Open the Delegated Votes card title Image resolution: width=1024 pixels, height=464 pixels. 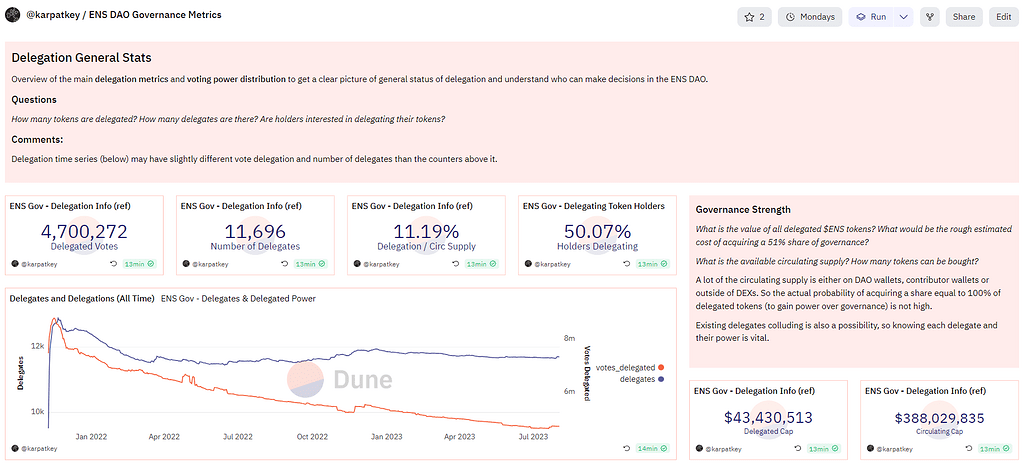[x=70, y=206]
